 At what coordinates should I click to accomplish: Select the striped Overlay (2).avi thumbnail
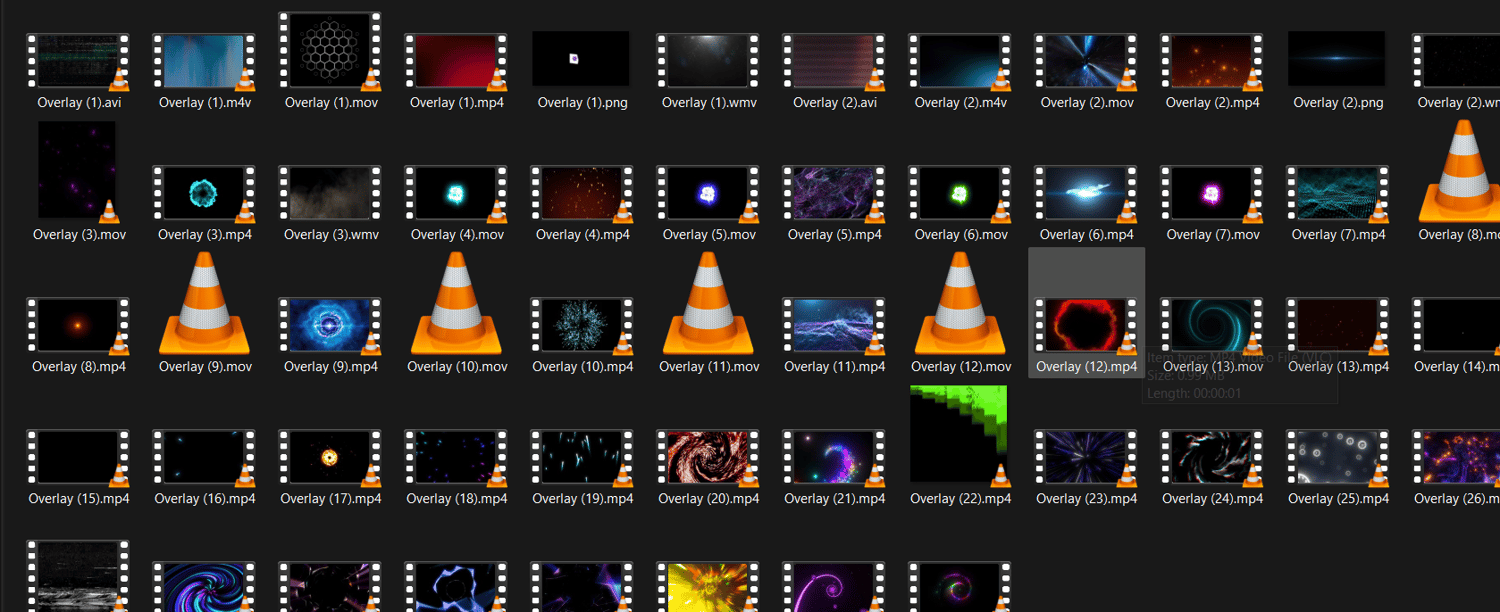[834, 62]
